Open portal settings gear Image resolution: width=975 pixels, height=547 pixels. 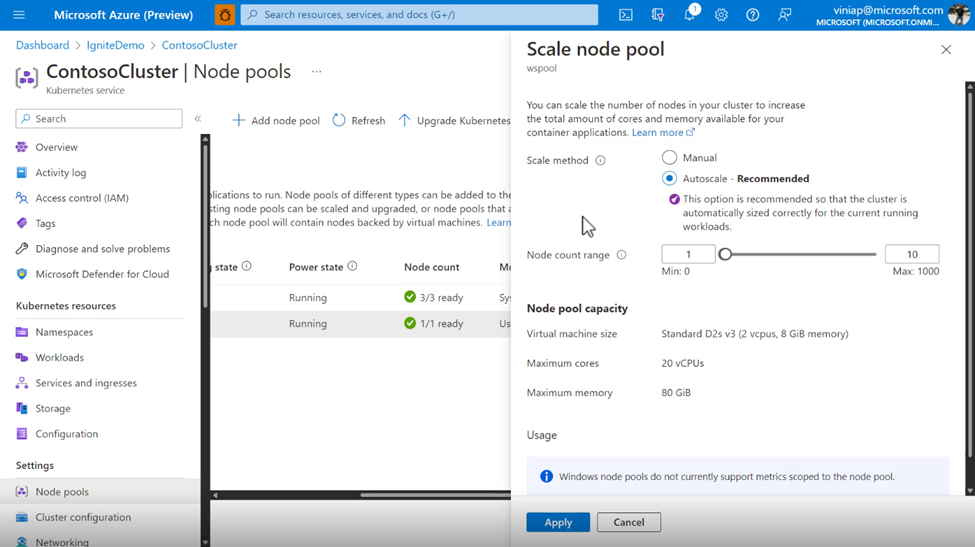click(x=721, y=14)
